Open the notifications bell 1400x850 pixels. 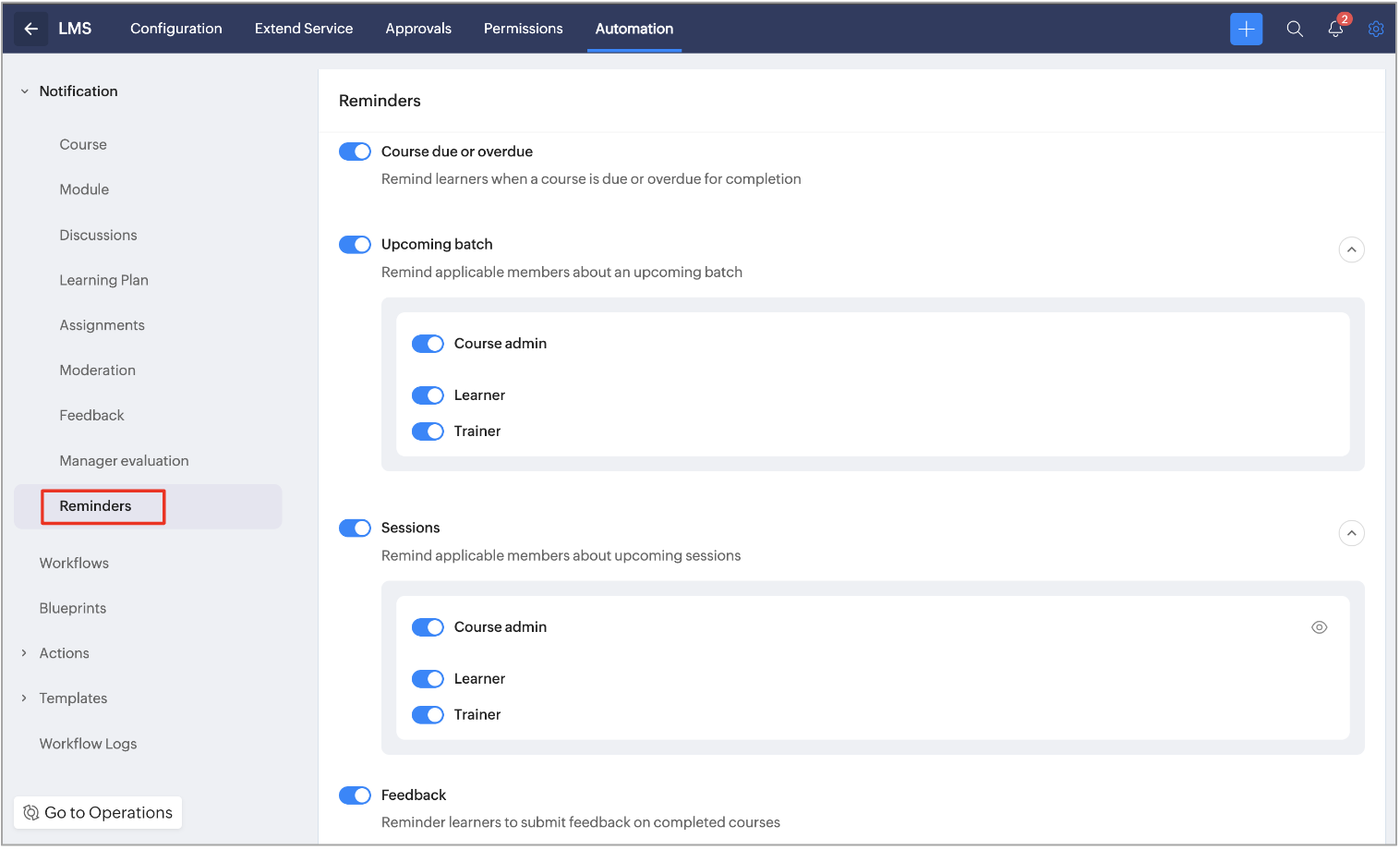coord(1335,29)
